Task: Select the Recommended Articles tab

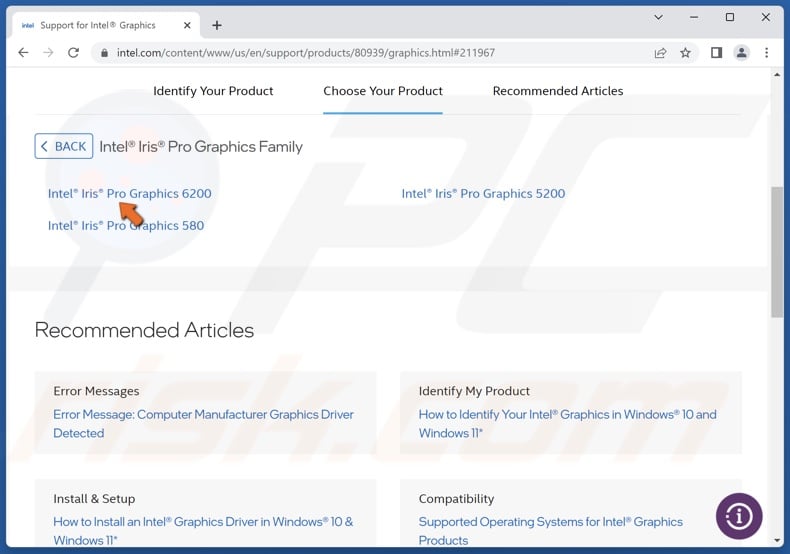Action: point(557,91)
